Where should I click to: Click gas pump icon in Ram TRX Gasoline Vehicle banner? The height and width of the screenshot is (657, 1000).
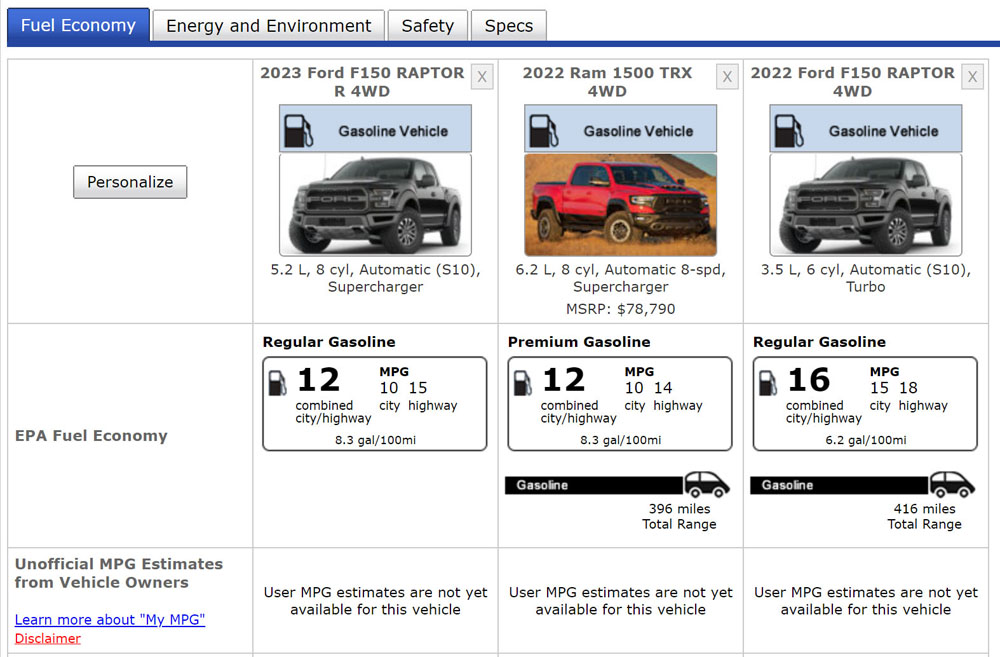[542, 130]
